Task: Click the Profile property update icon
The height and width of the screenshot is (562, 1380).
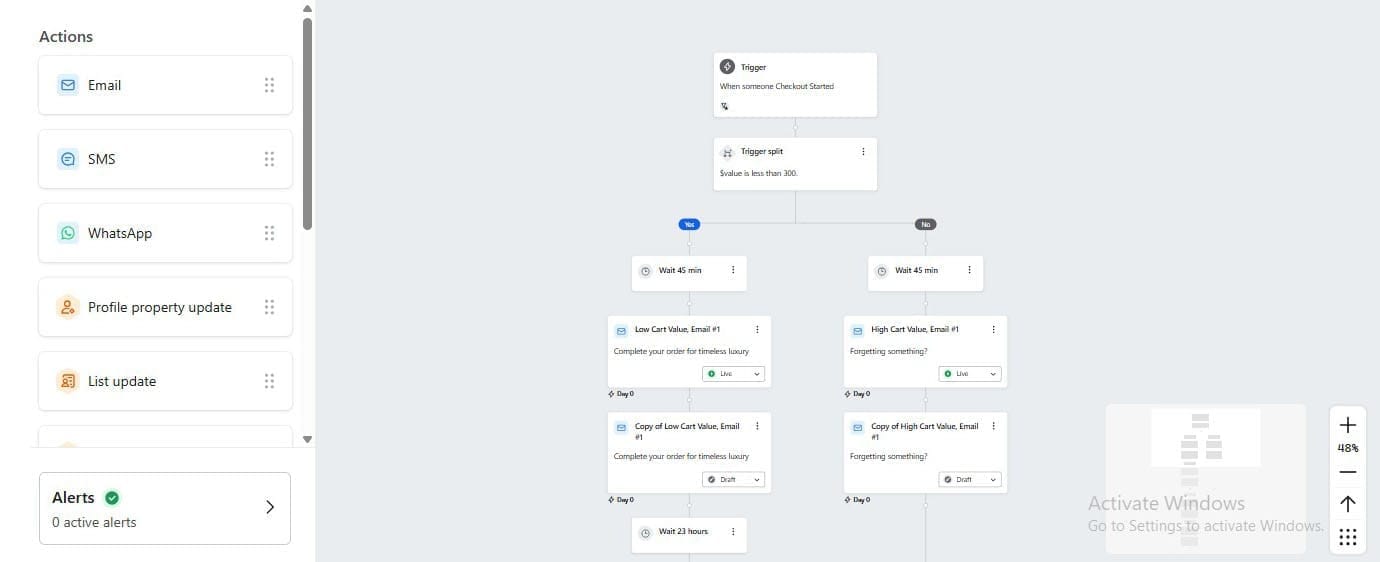Action: [x=67, y=307]
